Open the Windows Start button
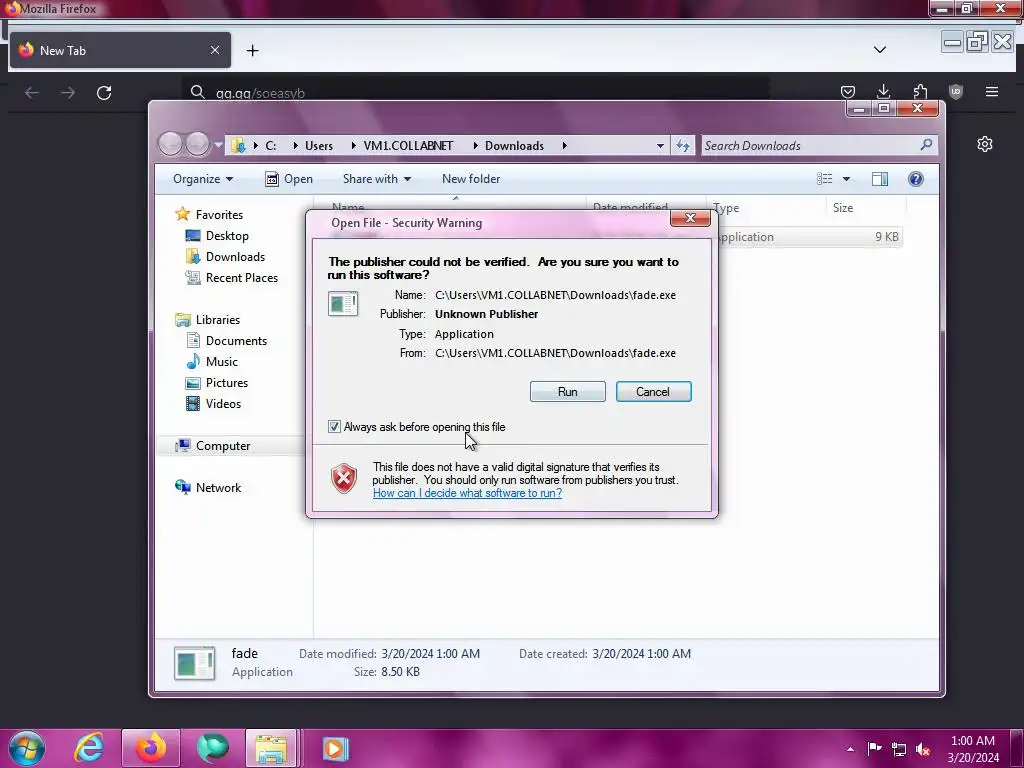 [x=26, y=748]
